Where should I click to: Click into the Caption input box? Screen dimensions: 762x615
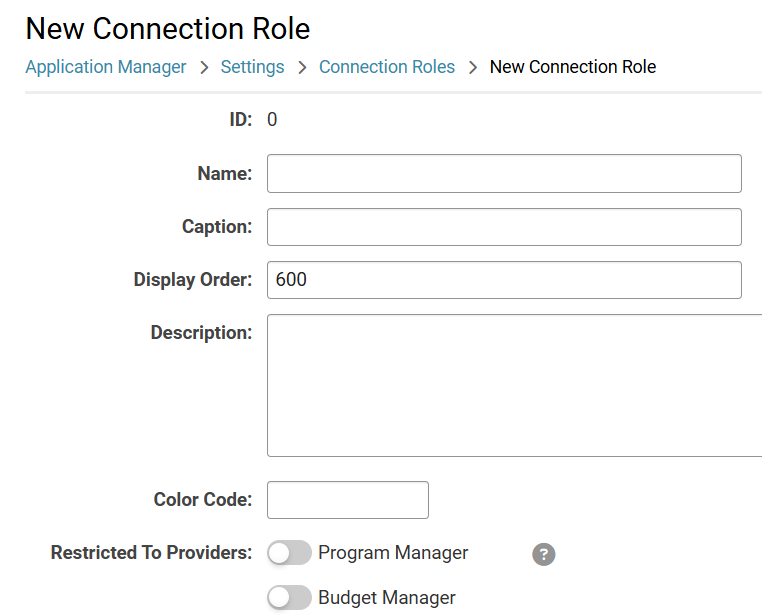click(504, 227)
